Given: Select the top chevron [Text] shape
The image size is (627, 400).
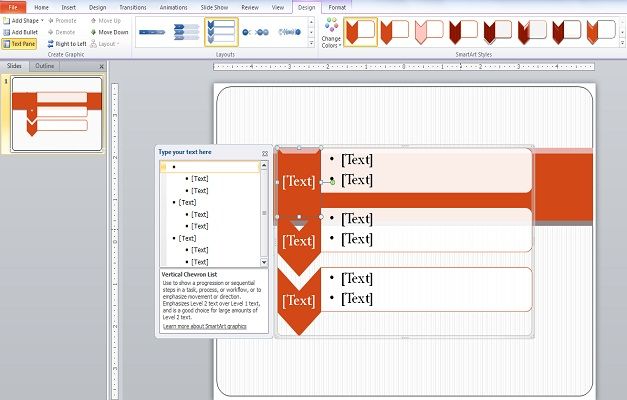Looking at the screenshot, I should [299, 182].
